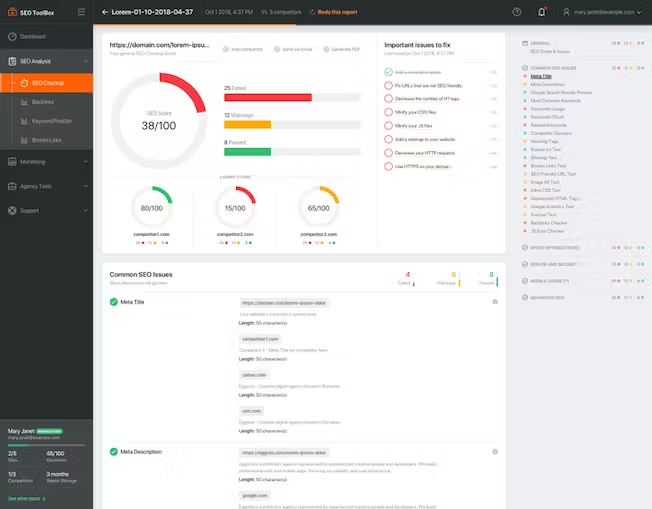This screenshot has width=652, height=509.
Task: Check off 'Decrease the number of H1 tags'
Action: [388, 99]
